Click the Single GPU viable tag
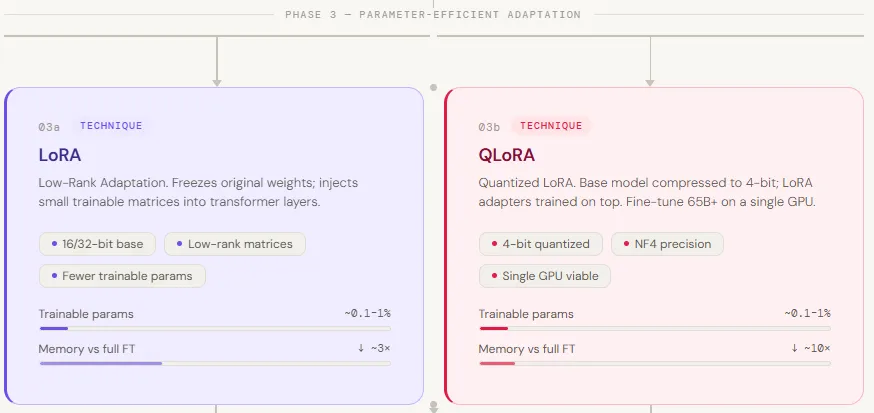 pyautogui.click(x=545, y=276)
